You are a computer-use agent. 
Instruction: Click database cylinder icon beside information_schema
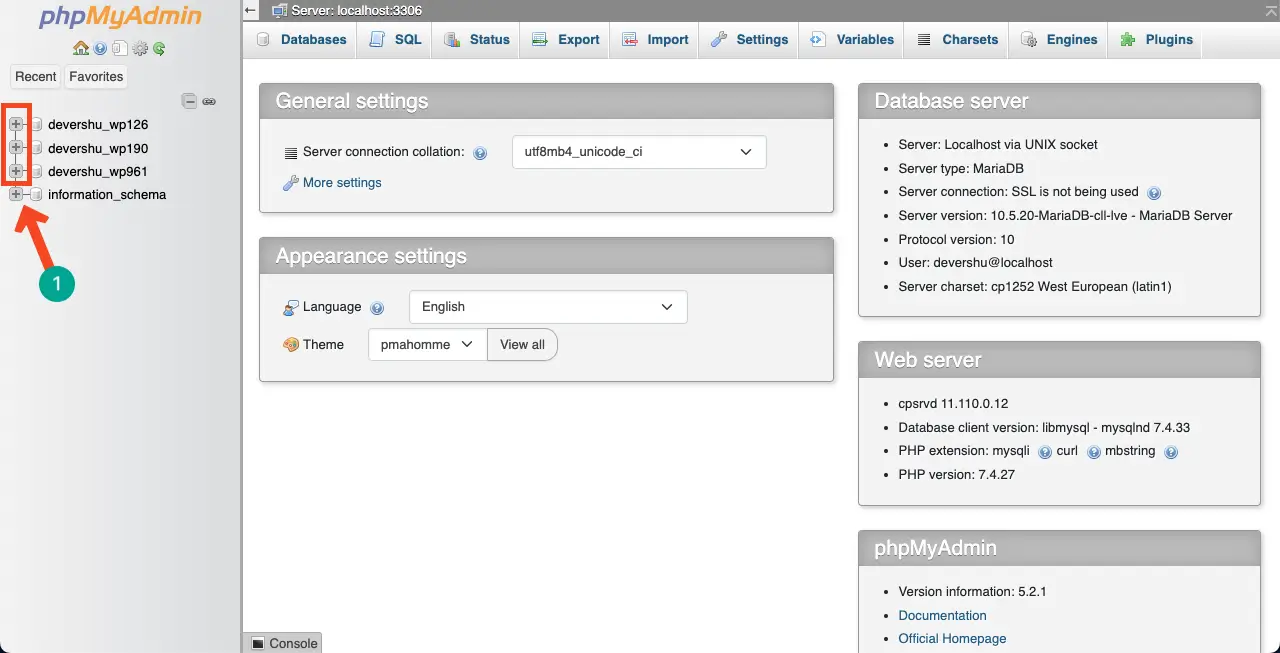[37, 195]
